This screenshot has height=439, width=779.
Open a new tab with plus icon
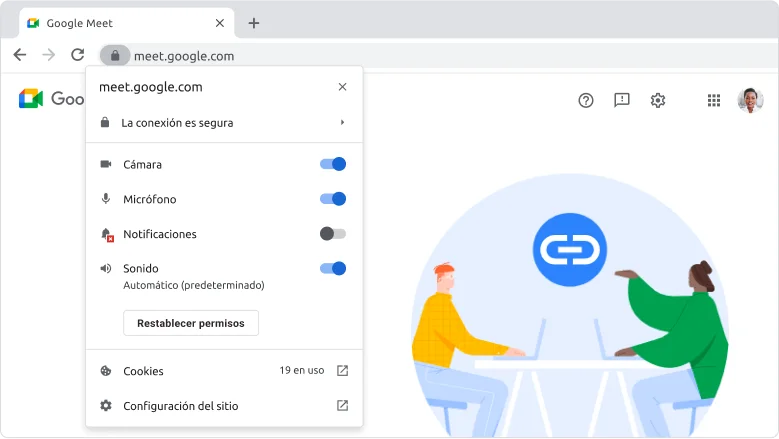(x=254, y=23)
